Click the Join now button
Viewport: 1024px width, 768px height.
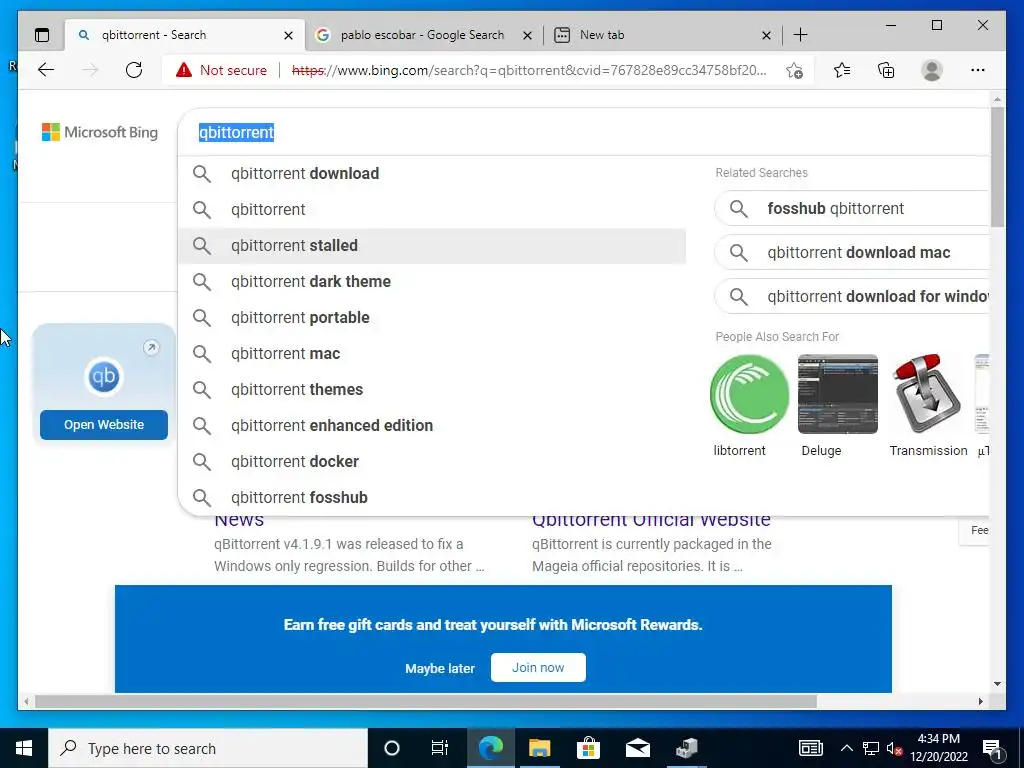click(x=538, y=667)
